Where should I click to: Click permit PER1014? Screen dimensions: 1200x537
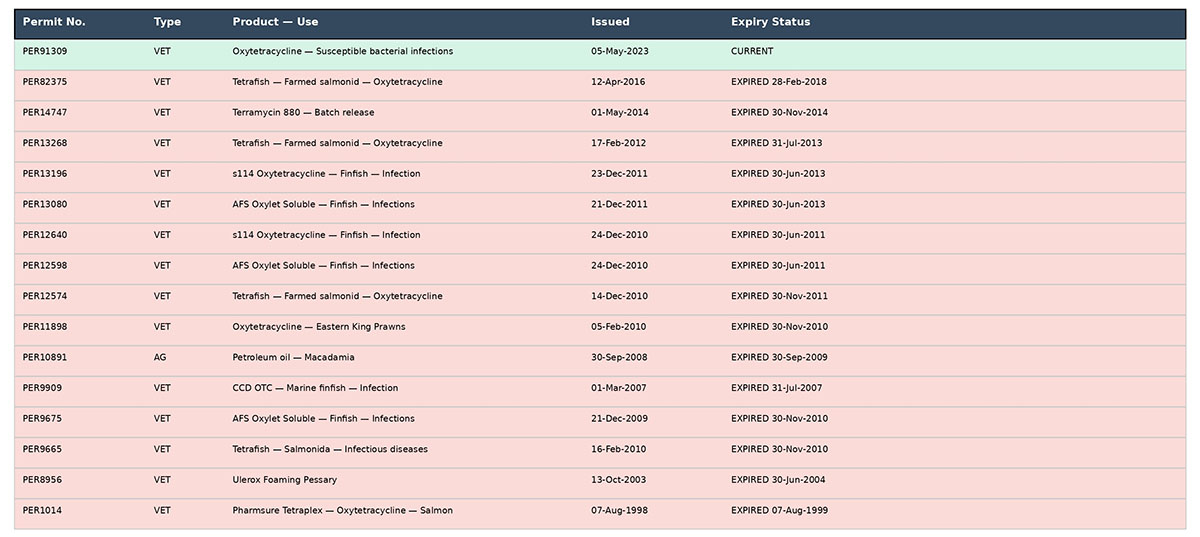tap(42, 510)
